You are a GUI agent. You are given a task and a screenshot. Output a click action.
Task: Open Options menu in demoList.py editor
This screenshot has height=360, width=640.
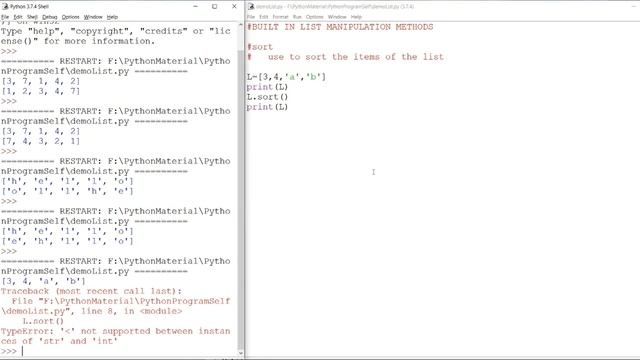coord(315,17)
